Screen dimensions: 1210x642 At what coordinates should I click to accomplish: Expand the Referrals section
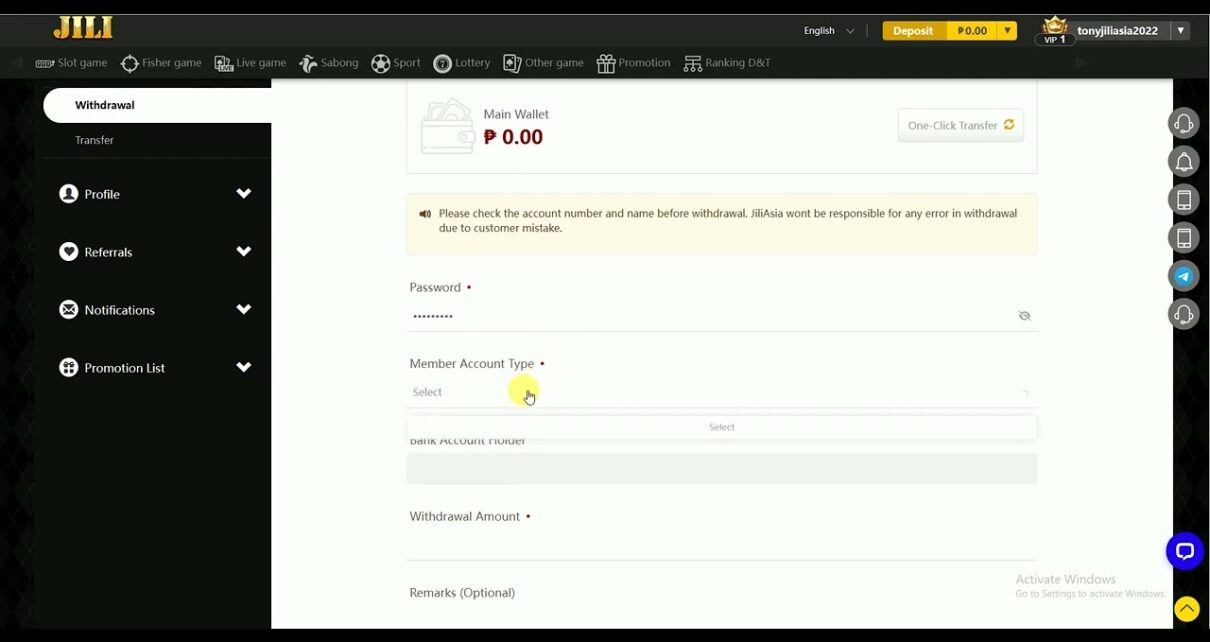[155, 252]
